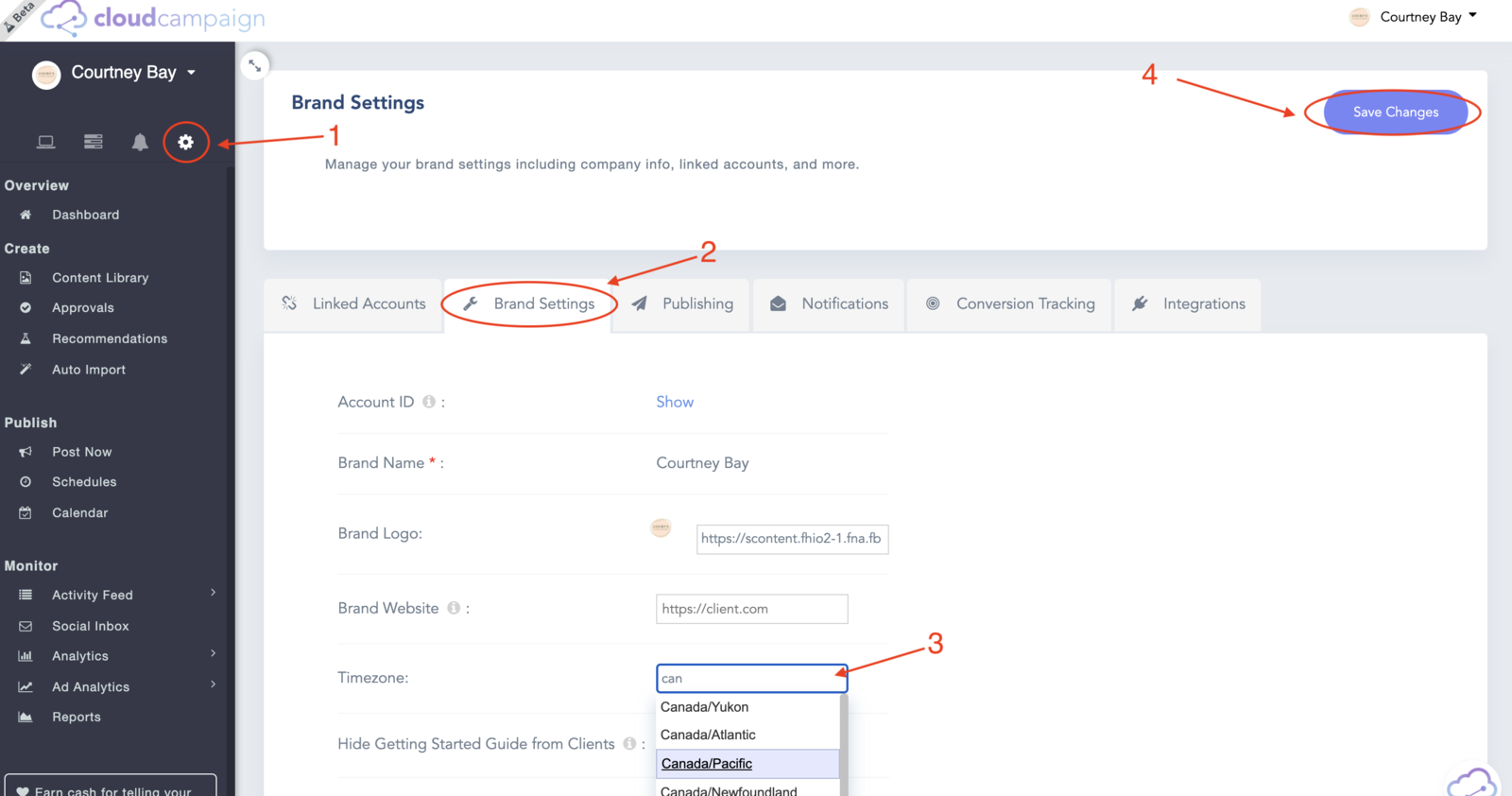
Task: Click the Analytics bar chart icon
Action: pos(26,656)
